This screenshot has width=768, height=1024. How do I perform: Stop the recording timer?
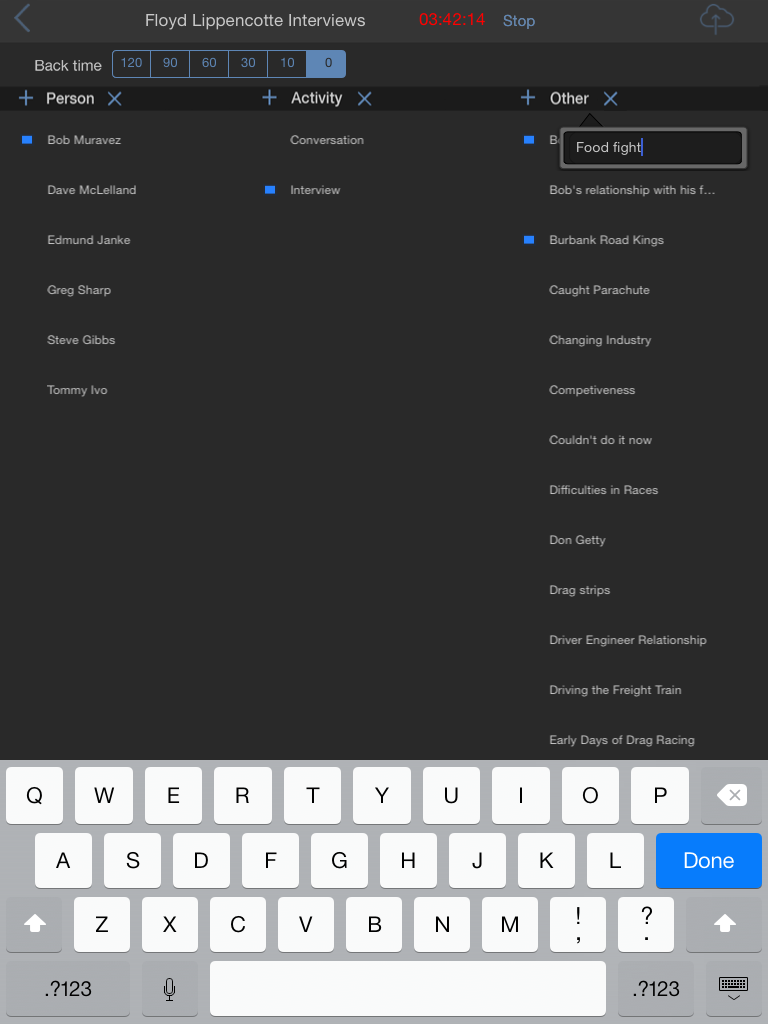[519, 21]
